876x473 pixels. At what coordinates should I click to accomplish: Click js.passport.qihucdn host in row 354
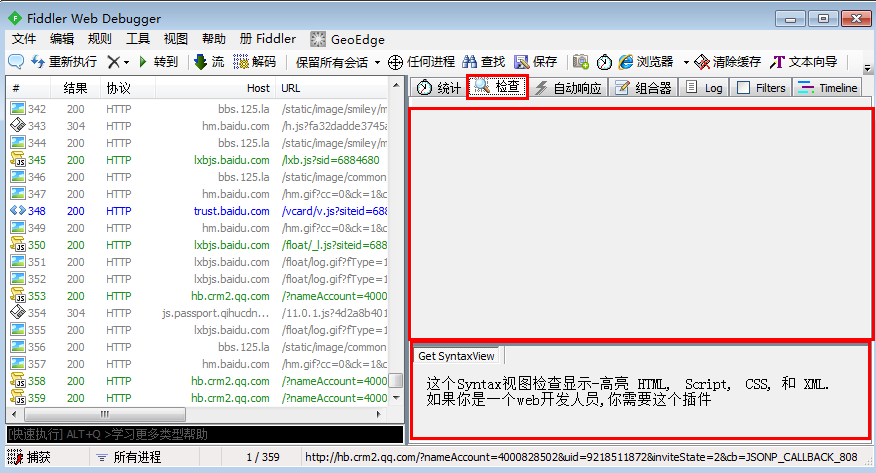tap(216, 313)
